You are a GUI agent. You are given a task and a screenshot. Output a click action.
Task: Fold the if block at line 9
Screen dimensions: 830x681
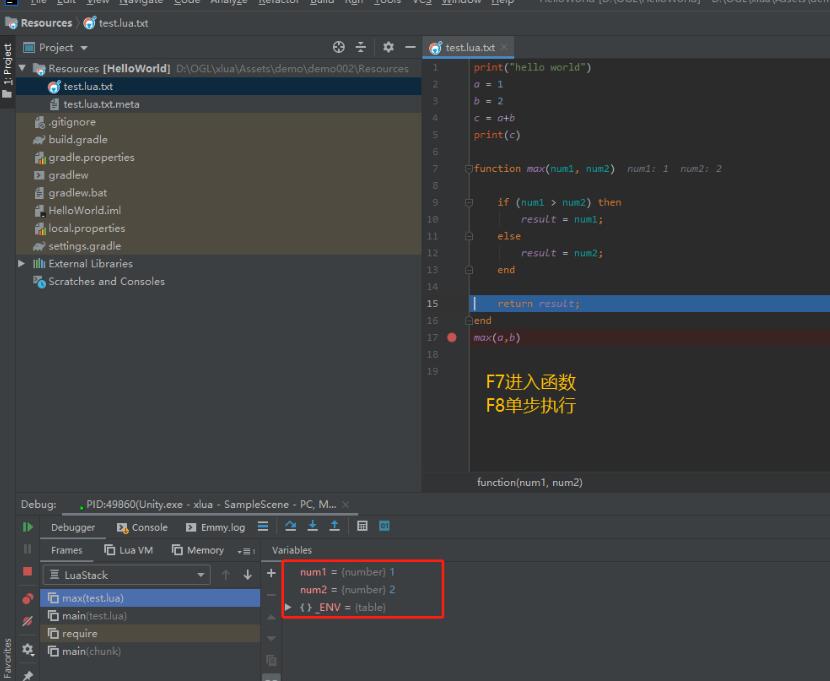pyautogui.click(x=468, y=202)
